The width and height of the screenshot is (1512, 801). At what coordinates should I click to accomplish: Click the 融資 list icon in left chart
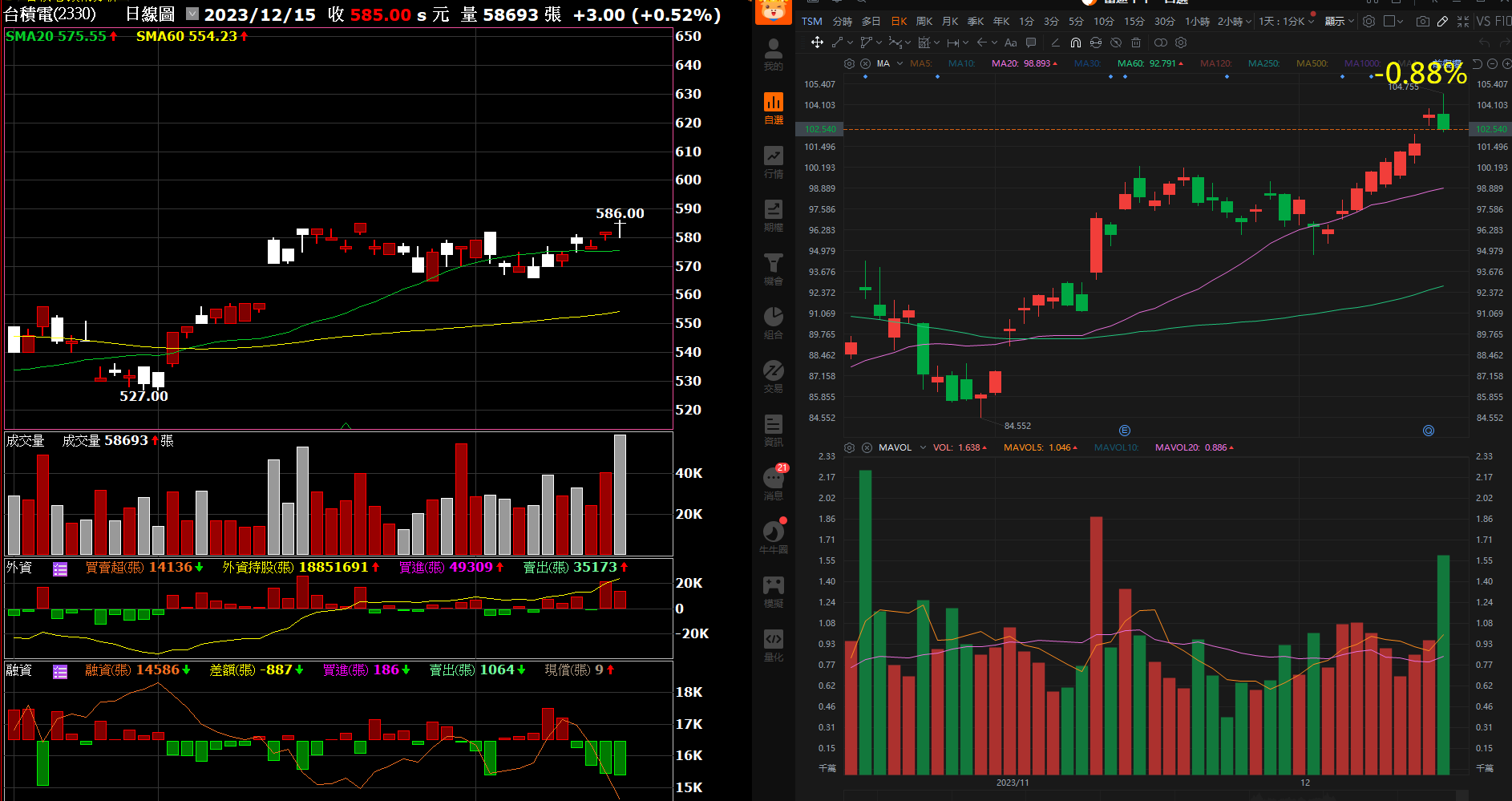point(60,672)
